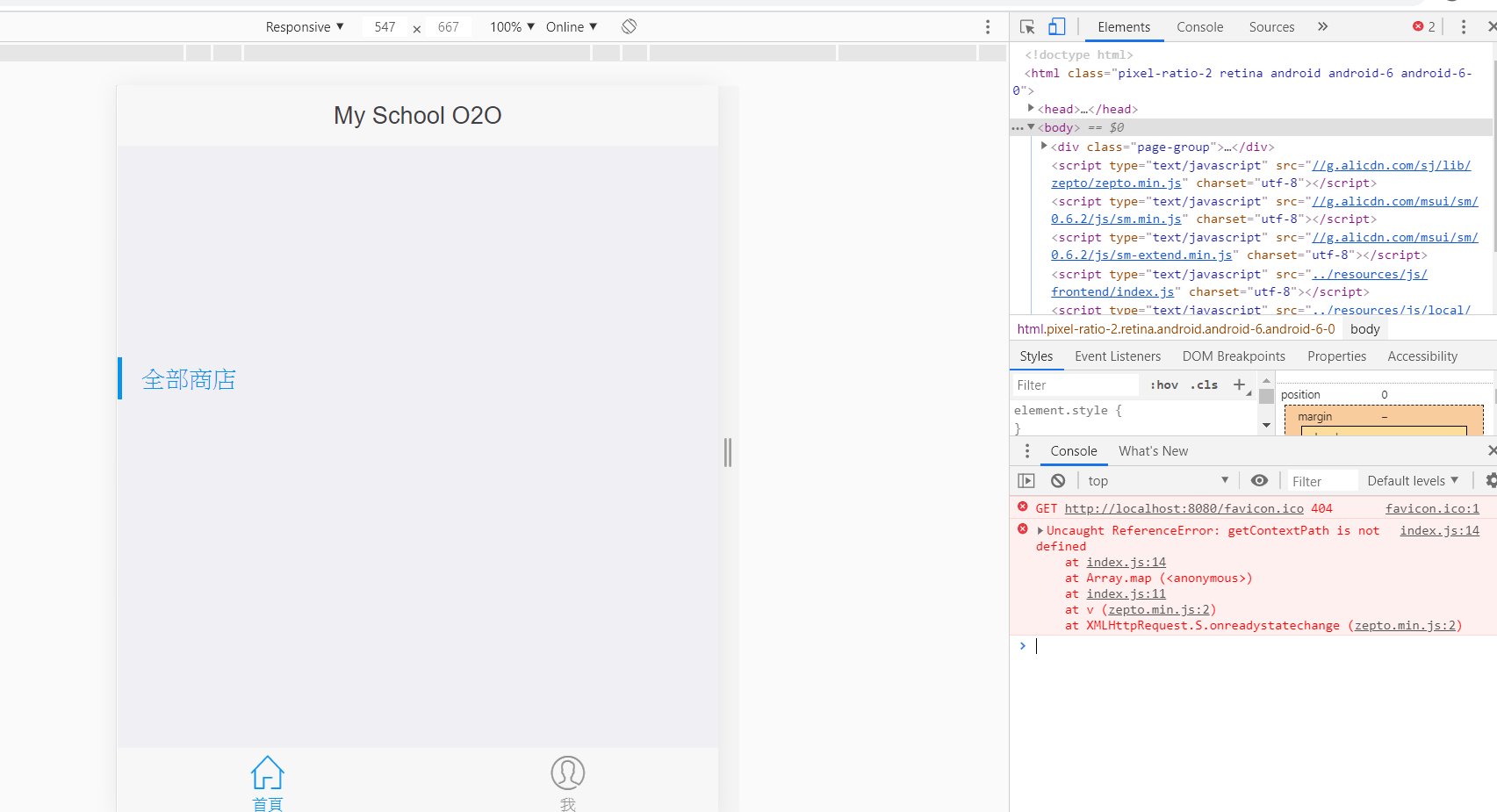Screen dimensions: 1497x812
Task: Click the margin box in box model
Action: [x=1384, y=416]
